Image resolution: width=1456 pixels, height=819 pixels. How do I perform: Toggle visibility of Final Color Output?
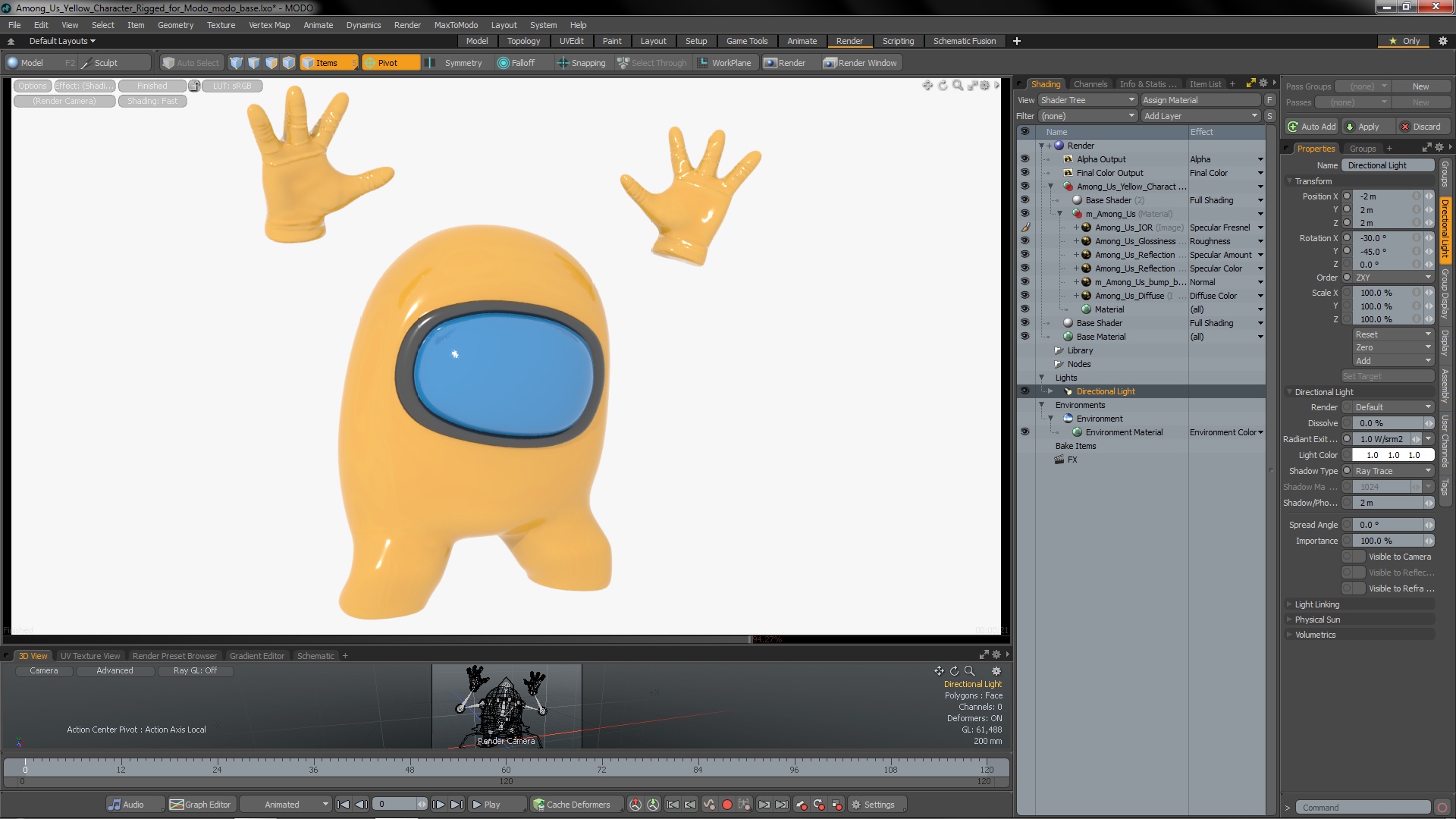tap(1025, 173)
